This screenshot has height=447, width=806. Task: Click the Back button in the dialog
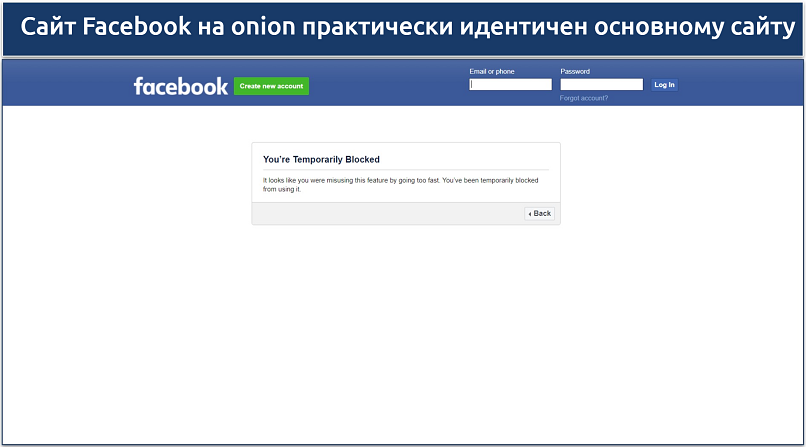tap(539, 213)
